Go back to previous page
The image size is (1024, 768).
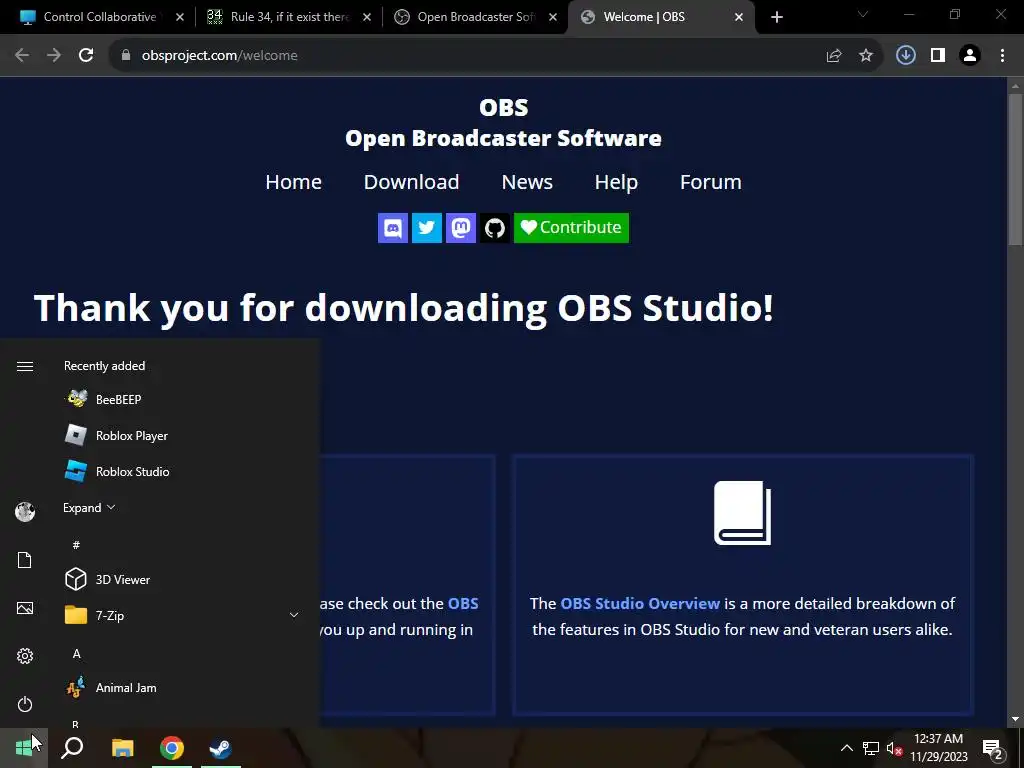tap(22, 56)
